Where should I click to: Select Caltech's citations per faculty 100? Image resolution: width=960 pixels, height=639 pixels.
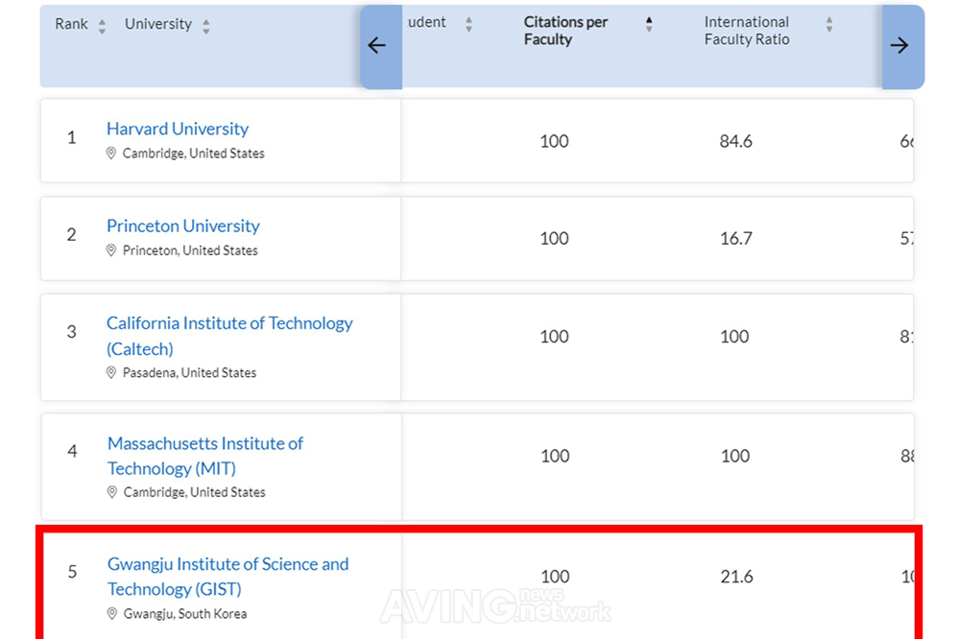tap(554, 337)
